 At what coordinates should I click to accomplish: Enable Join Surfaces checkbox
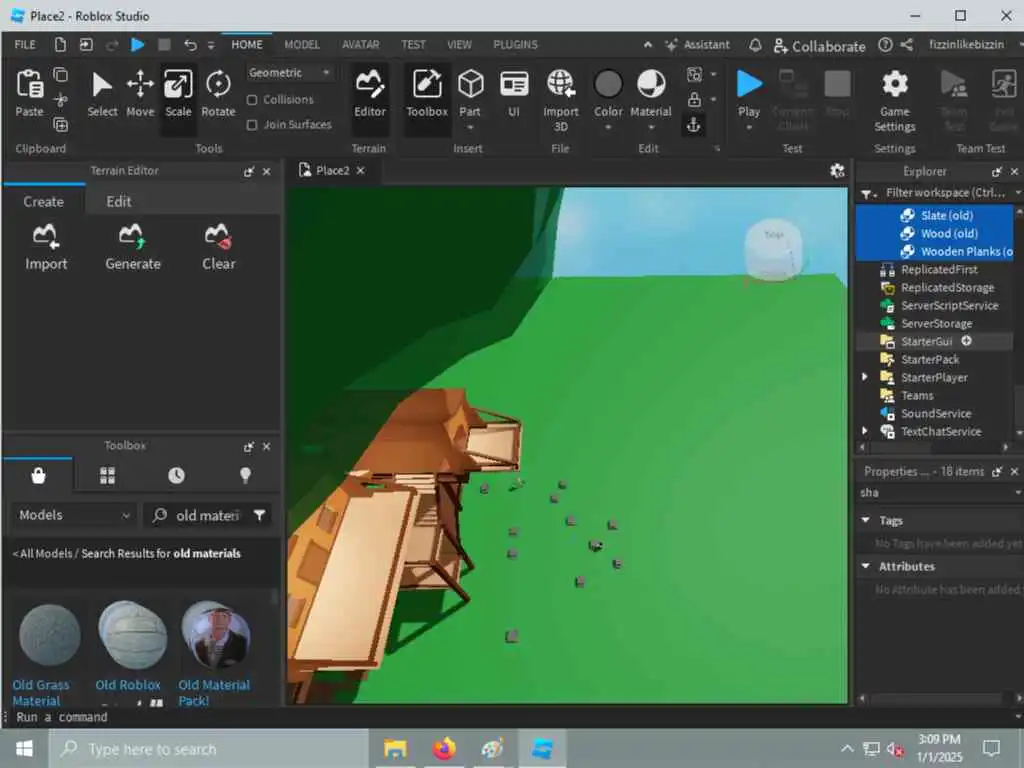[x=252, y=125]
